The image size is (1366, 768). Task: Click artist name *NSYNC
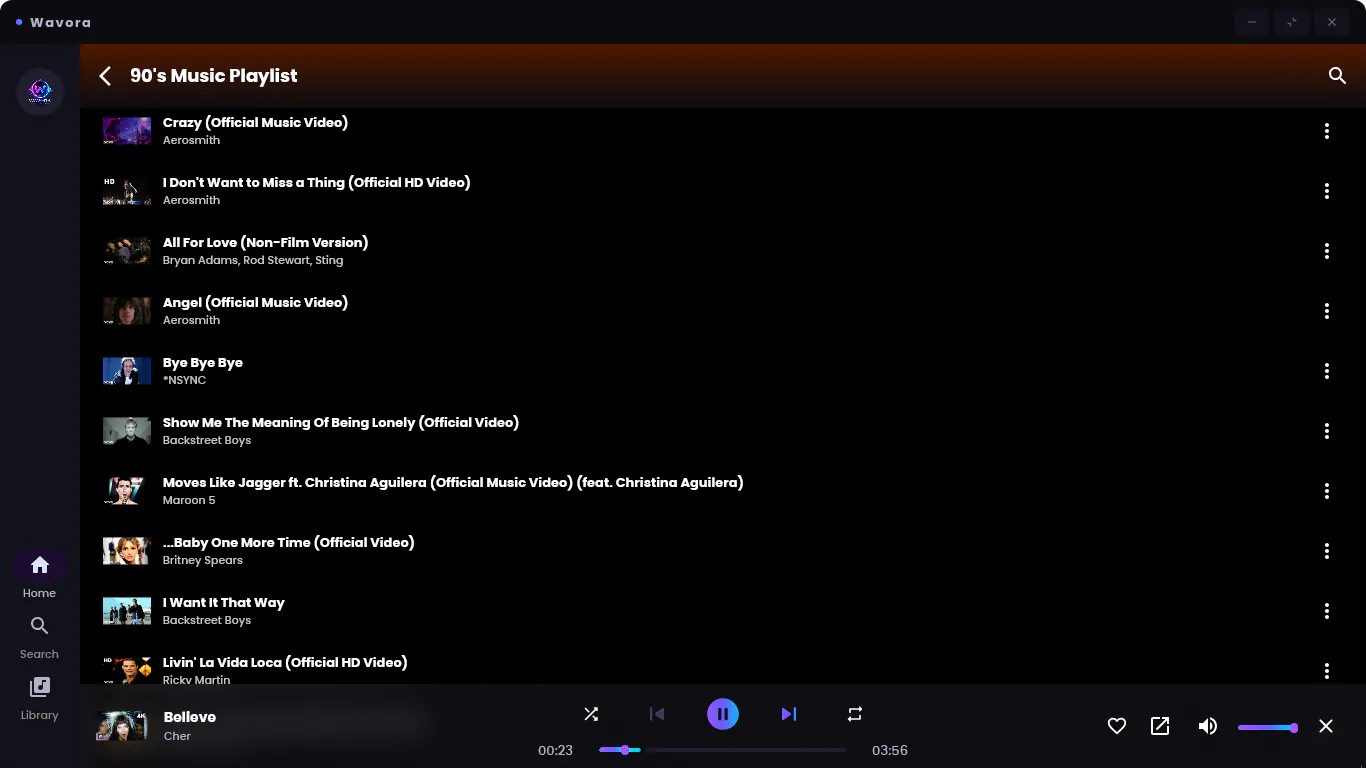click(x=184, y=380)
